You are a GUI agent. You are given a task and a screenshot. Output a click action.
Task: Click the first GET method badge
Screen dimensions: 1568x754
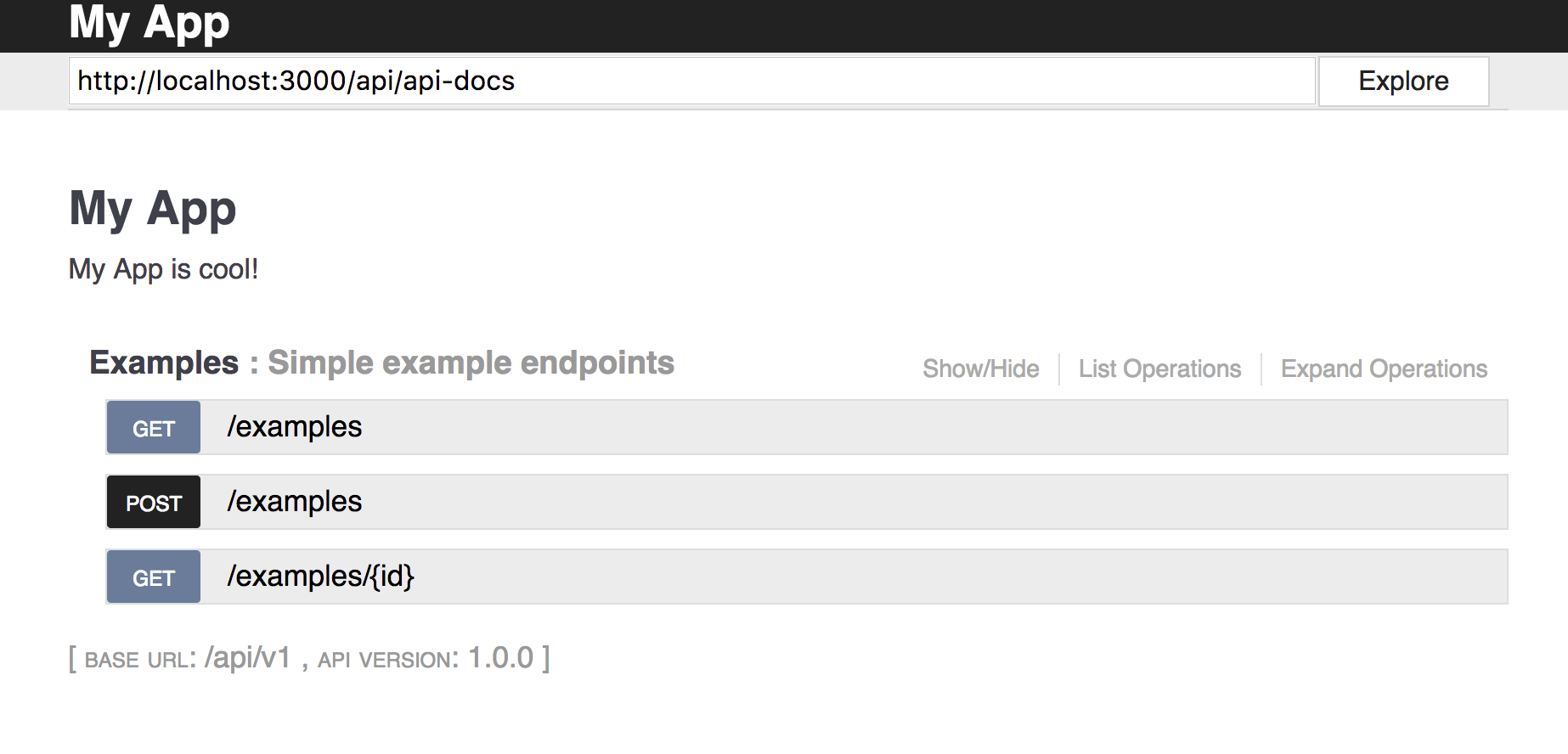(x=154, y=428)
